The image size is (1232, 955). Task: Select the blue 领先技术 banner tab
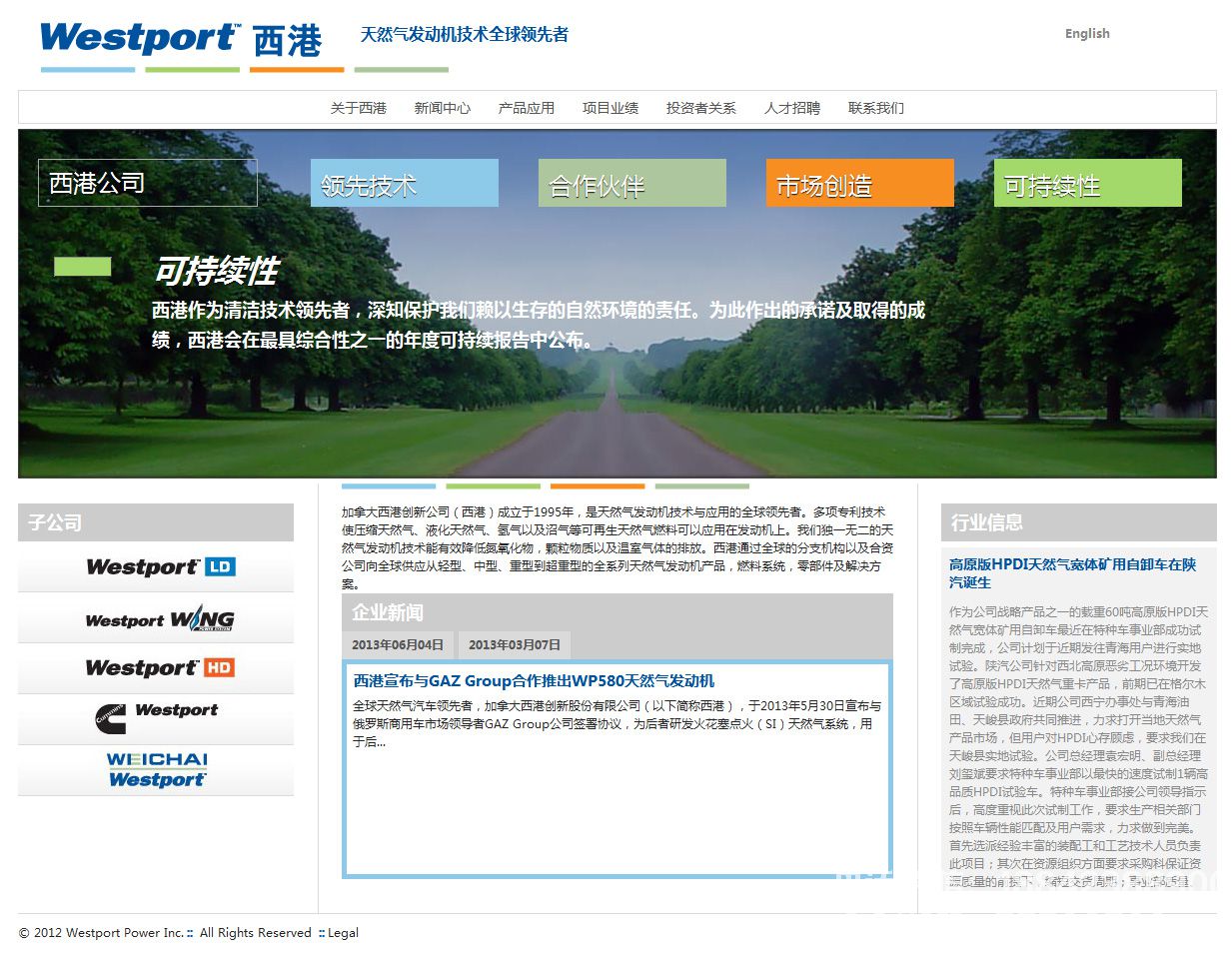tap(404, 184)
